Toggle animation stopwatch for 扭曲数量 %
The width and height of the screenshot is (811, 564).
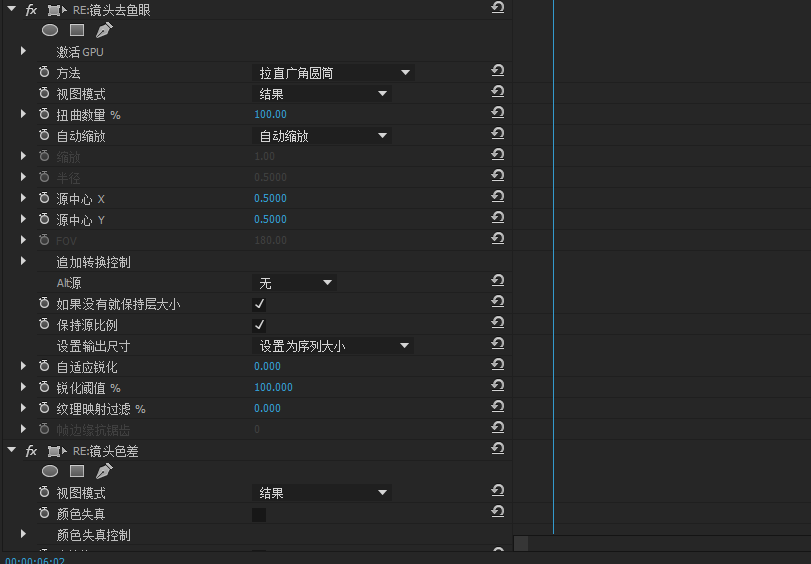point(44,114)
